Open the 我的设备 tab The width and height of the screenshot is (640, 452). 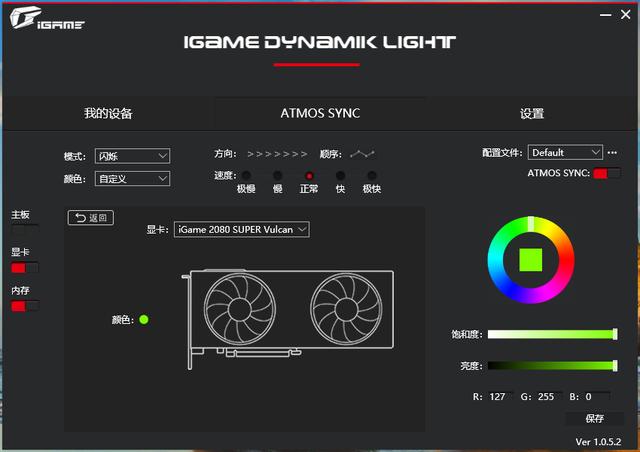(x=108, y=113)
